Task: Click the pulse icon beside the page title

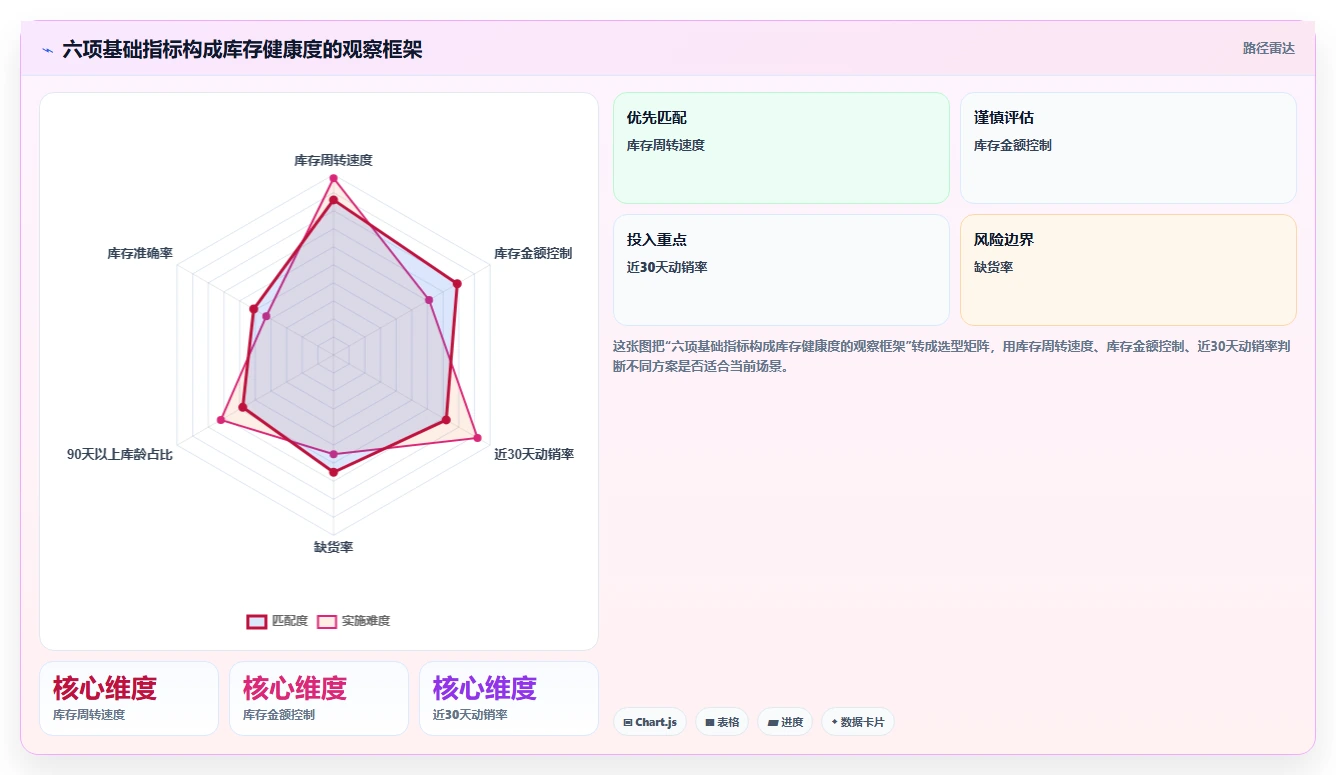Action: point(47,50)
